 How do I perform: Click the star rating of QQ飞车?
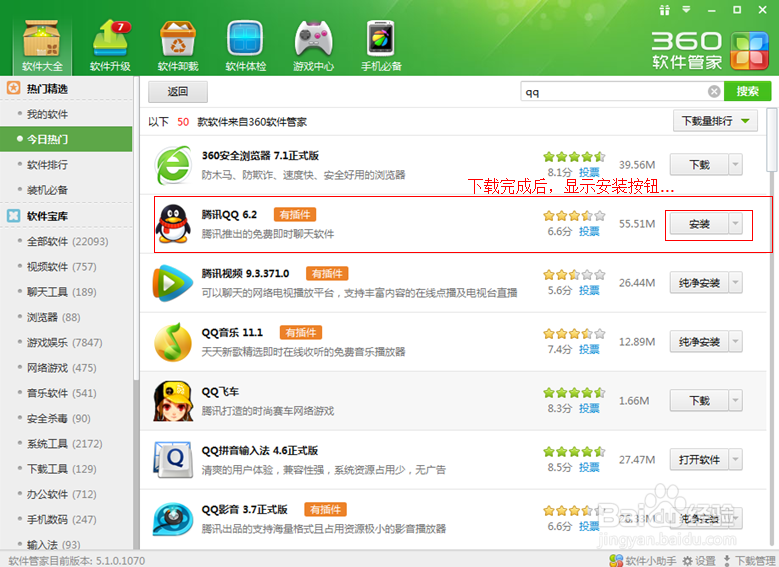click(x=574, y=393)
